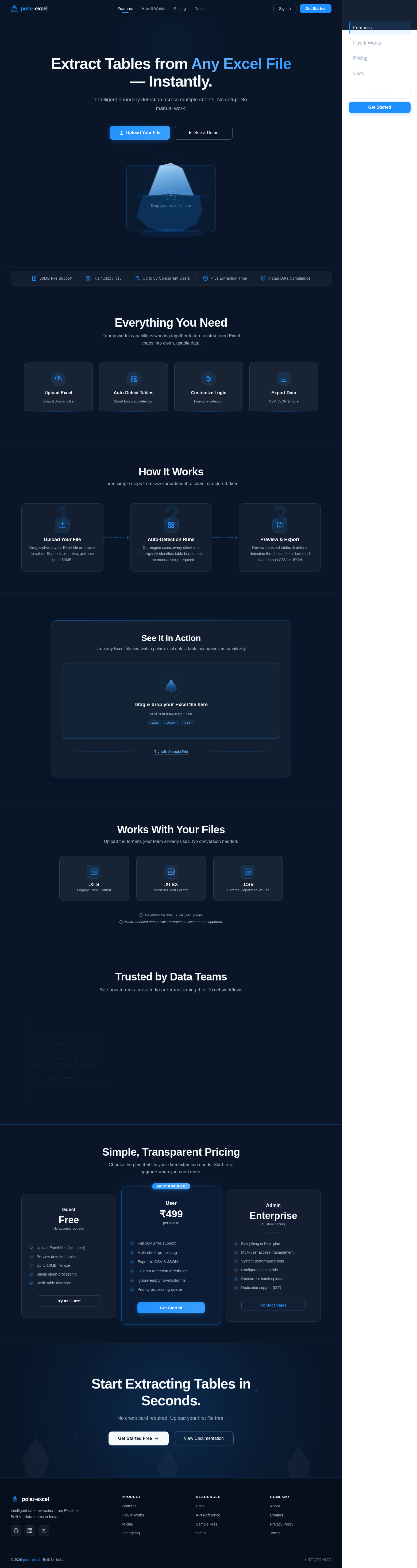Screen dimensions: 417x1568
Task: Click iceberg icon in See It in Action dropzone
Action: (171, 686)
